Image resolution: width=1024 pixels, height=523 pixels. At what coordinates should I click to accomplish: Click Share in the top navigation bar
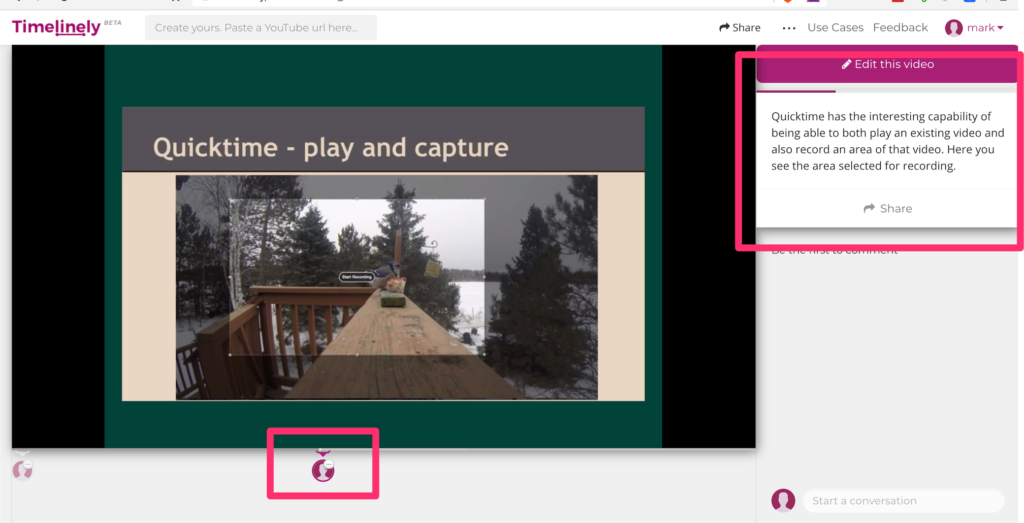click(740, 28)
